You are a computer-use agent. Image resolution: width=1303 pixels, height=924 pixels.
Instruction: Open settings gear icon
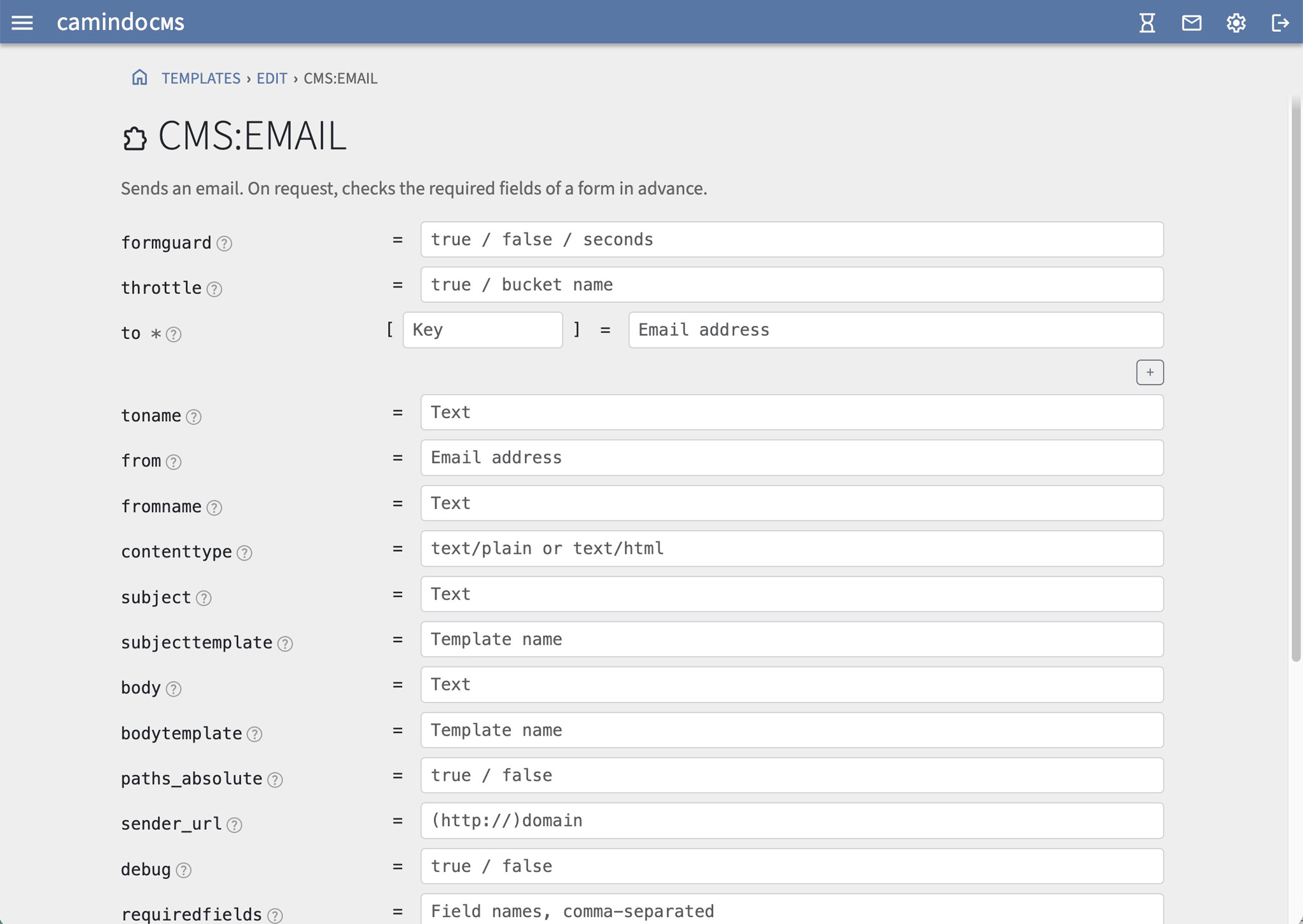tap(1236, 23)
